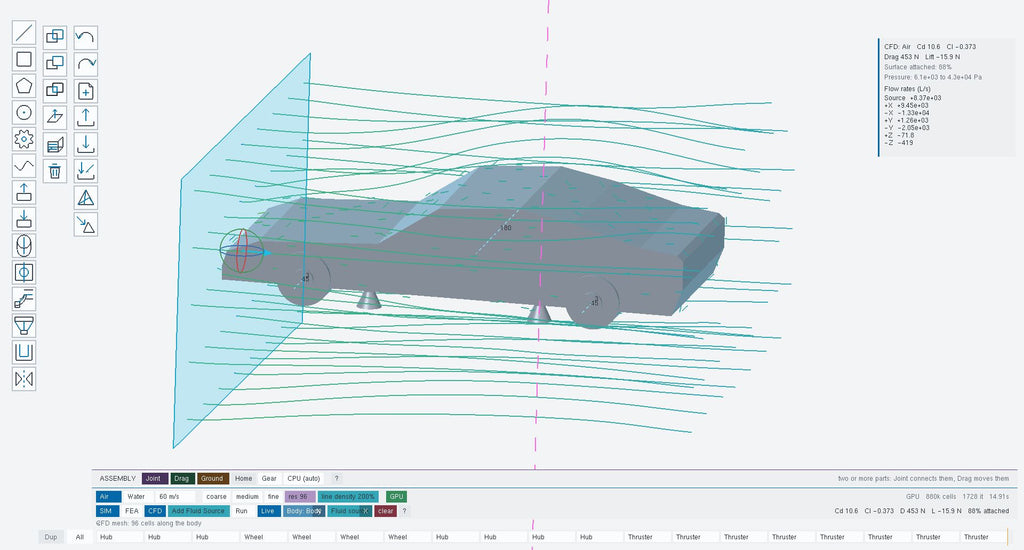Edit the 60 m/s speed field

(x=176, y=496)
